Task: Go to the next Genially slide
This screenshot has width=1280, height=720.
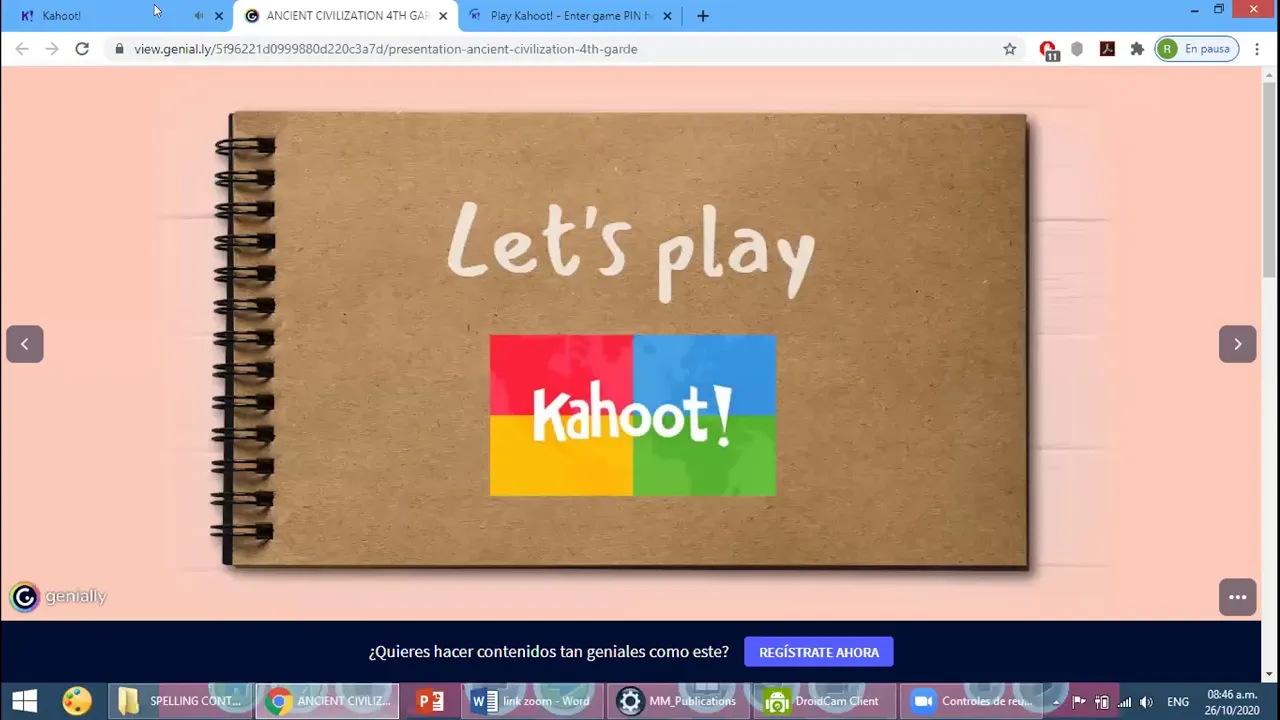Action: [x=1237, y=344]
